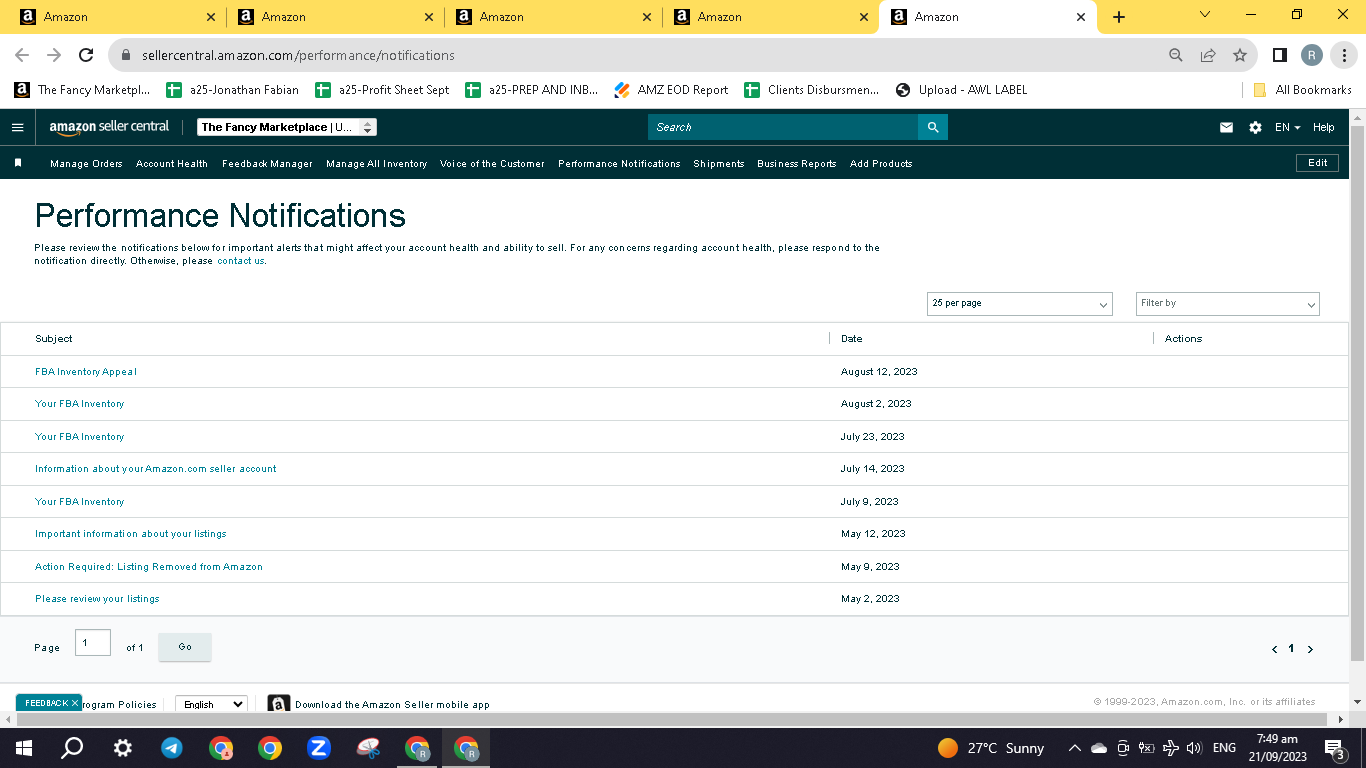The height and width of the screenshot is (768, 1366).
Task: Open the browser zoom magnifier icon
Action: click(x=1176, y=55)
